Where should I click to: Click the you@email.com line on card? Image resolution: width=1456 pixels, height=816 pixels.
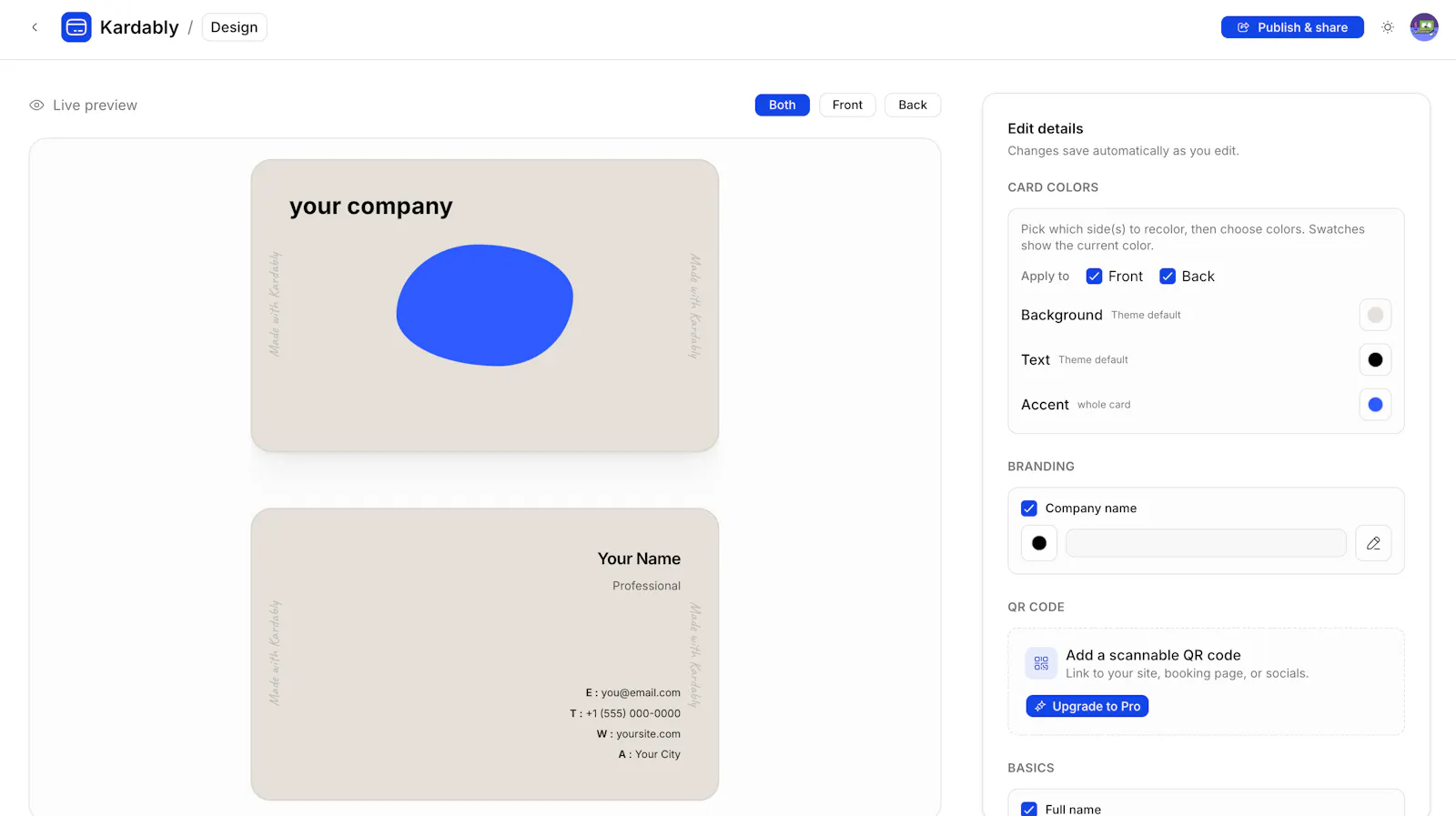tap(632, 693)
